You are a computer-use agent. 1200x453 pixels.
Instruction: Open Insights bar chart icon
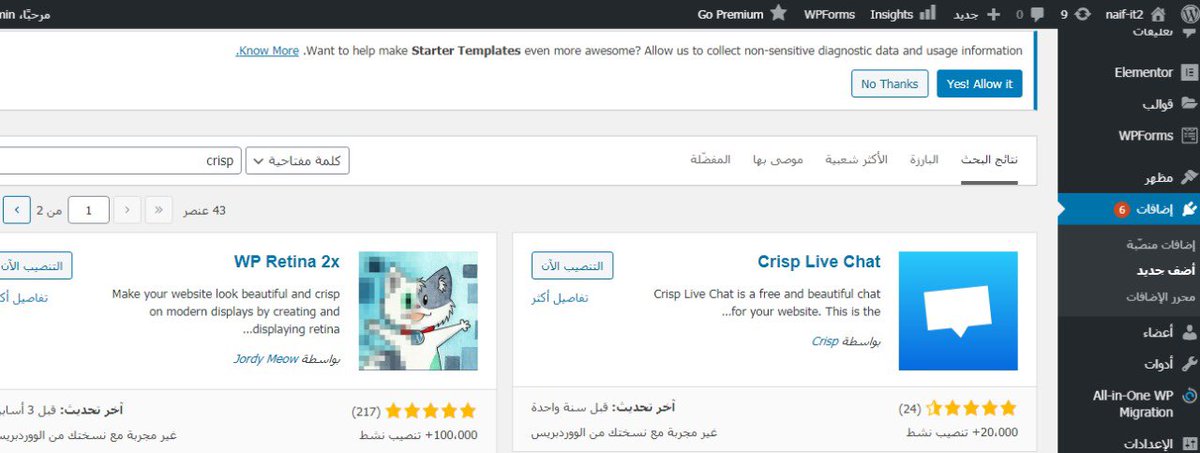(x=927, y=14)
